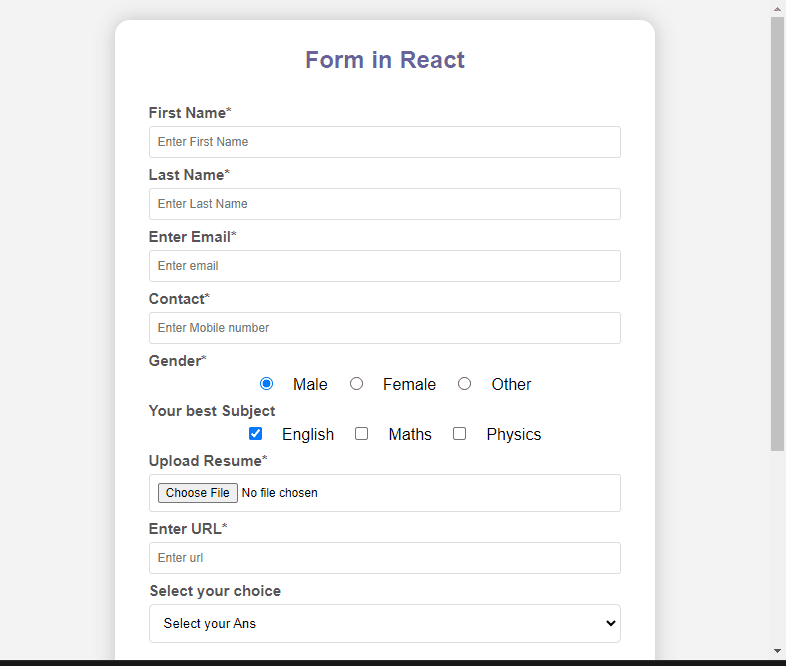This screenshot has height=666, width=786.
Task: Choose the Female gender option
Action: click(356, 384)
